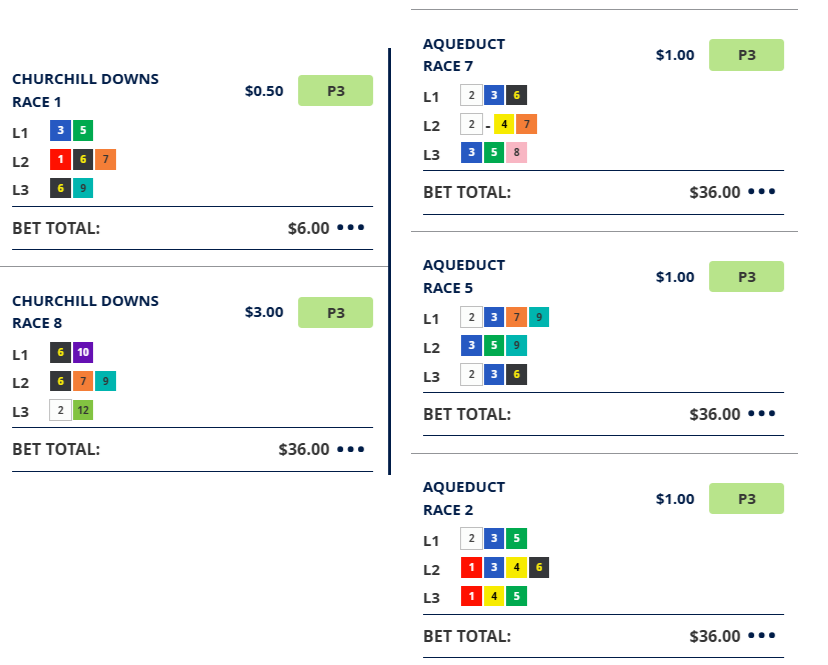Image resolution: width=828 pixels, height=665 pixels.
Task: Click P3 button for Churchill Downs Race 1
Action: point(336,91)
